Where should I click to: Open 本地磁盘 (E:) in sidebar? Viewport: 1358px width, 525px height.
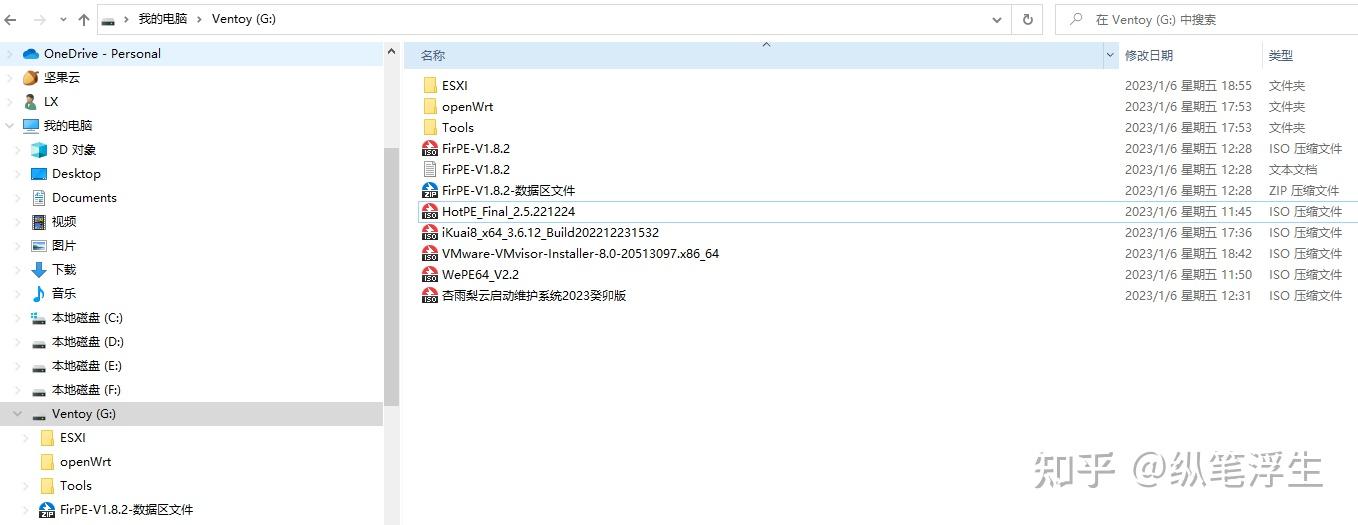point(87,366)
